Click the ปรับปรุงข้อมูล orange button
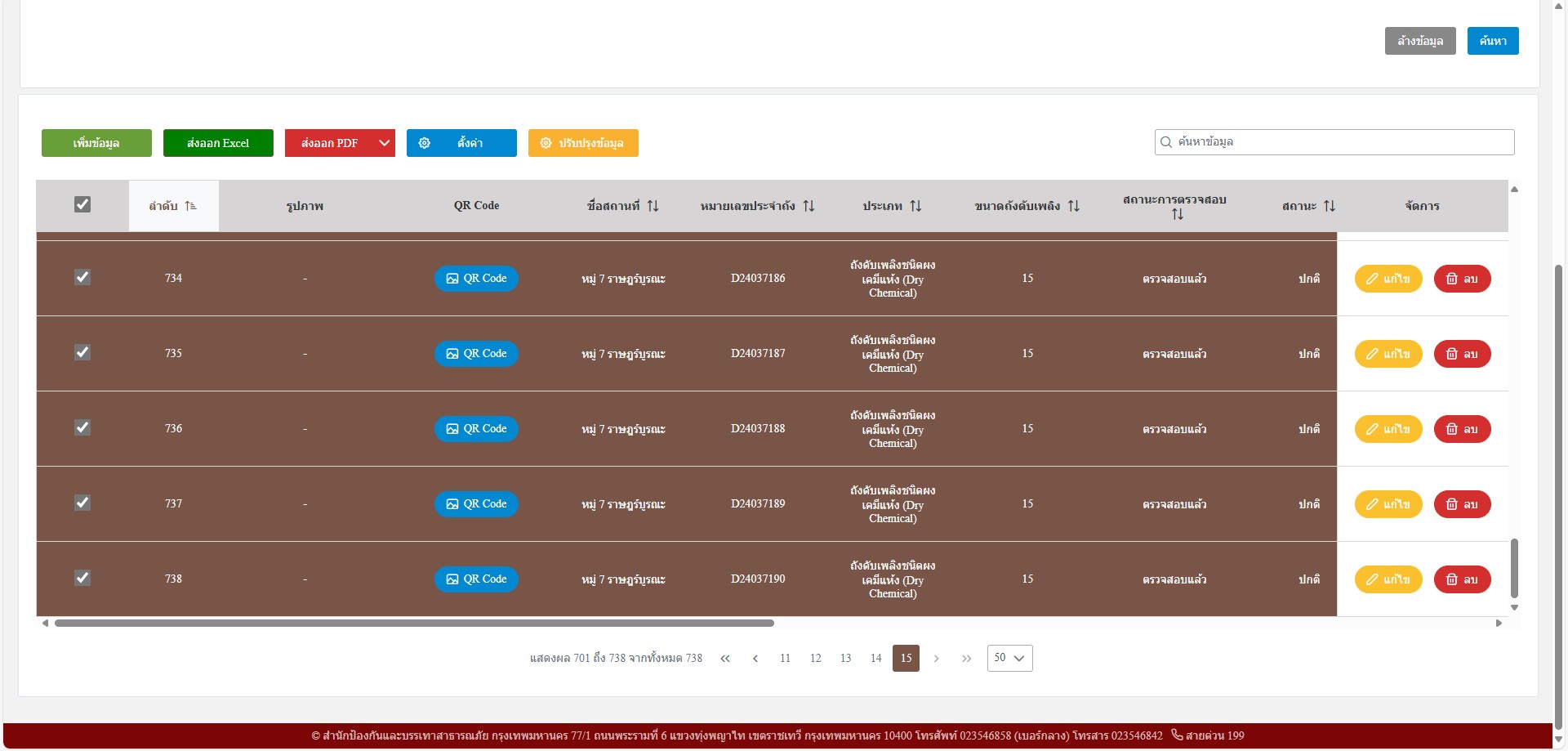Viewport: 1568px width, 751px height. [x=583, y=143]
